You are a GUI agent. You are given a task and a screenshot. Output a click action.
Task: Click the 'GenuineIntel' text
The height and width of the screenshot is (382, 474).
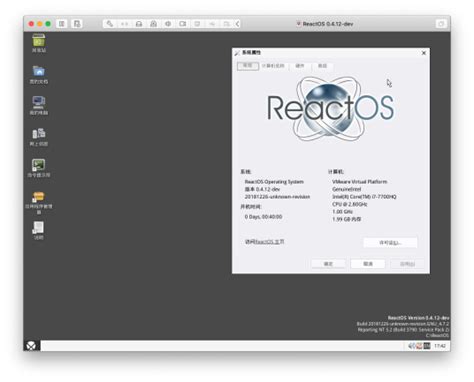(347, 189)
